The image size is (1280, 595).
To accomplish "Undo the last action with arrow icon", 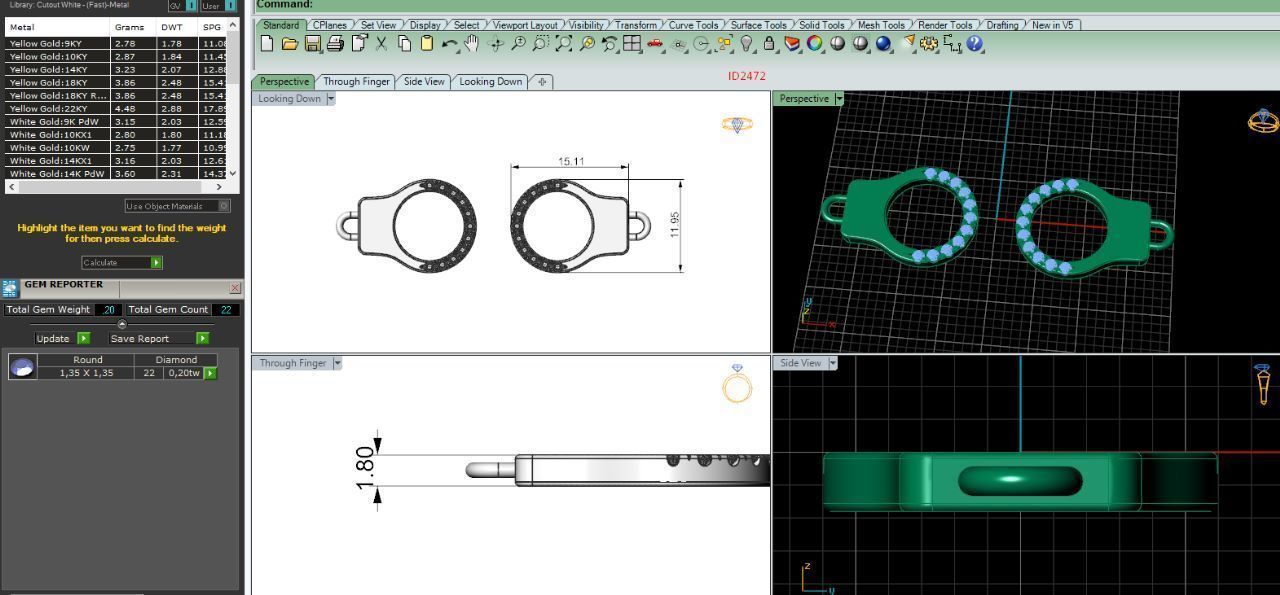I will pyautogui.click(x=449, y=44).
